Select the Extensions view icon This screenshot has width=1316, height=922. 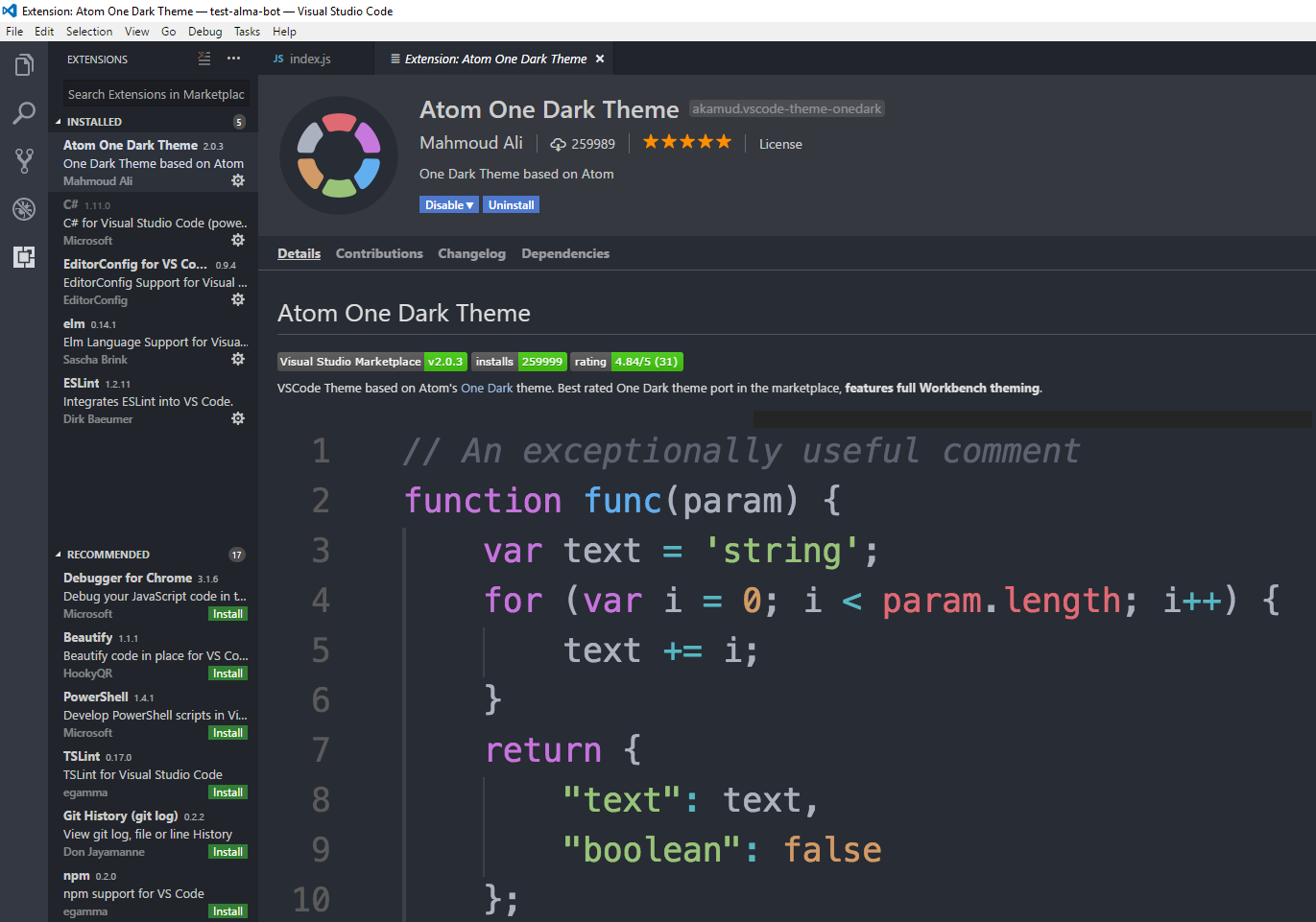(x=24, y=257)
